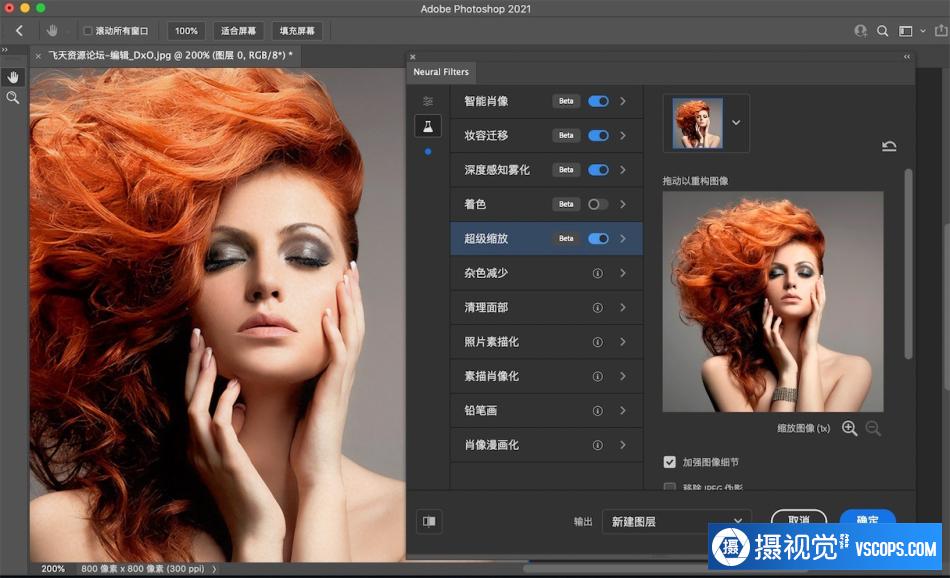This screenshot has width=950, height=578.
Task: Download 杂色减少 filter cloud icon
Action: coord(597,273)
